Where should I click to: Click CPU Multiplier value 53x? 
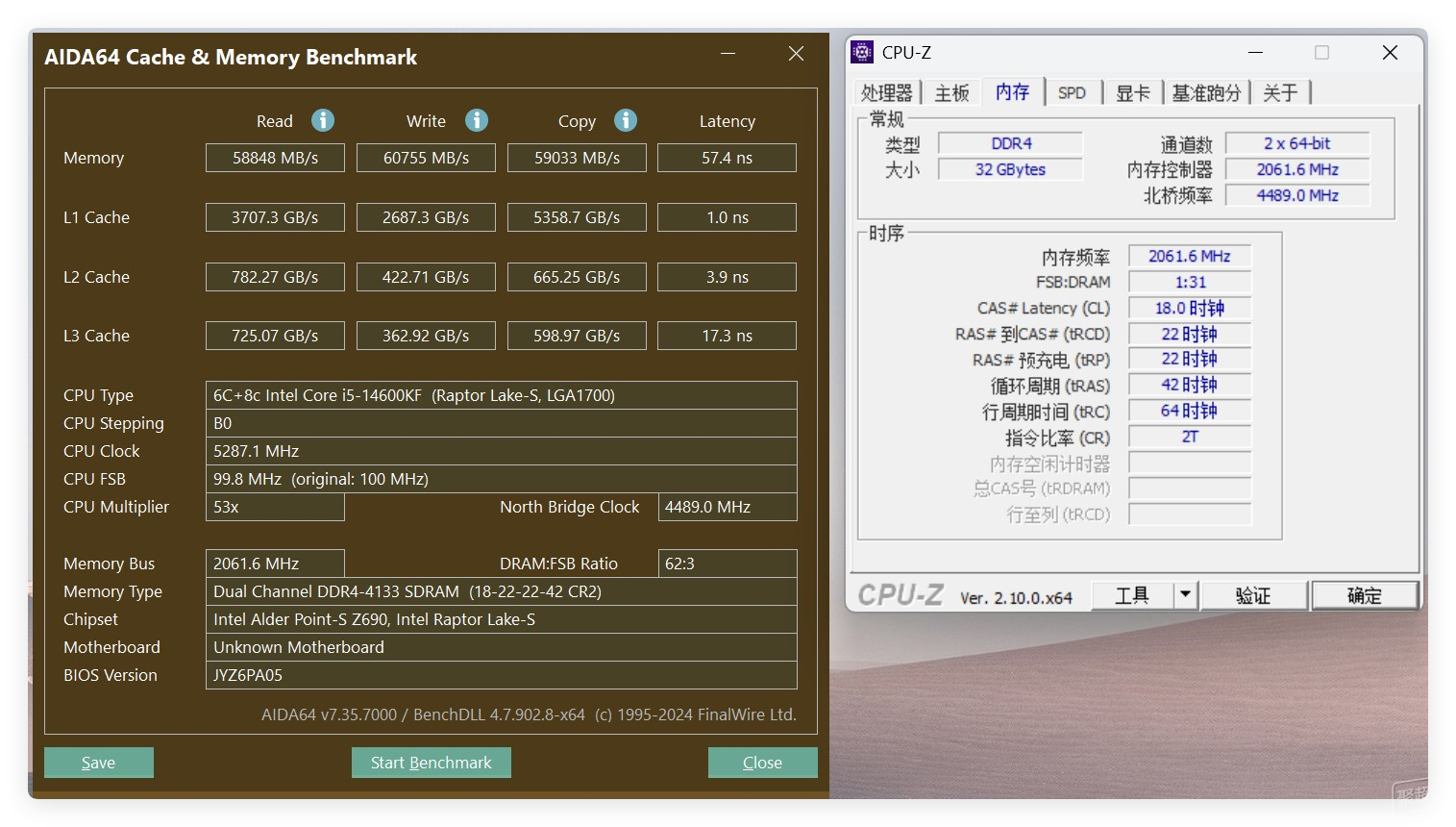(x=275, y=507)
